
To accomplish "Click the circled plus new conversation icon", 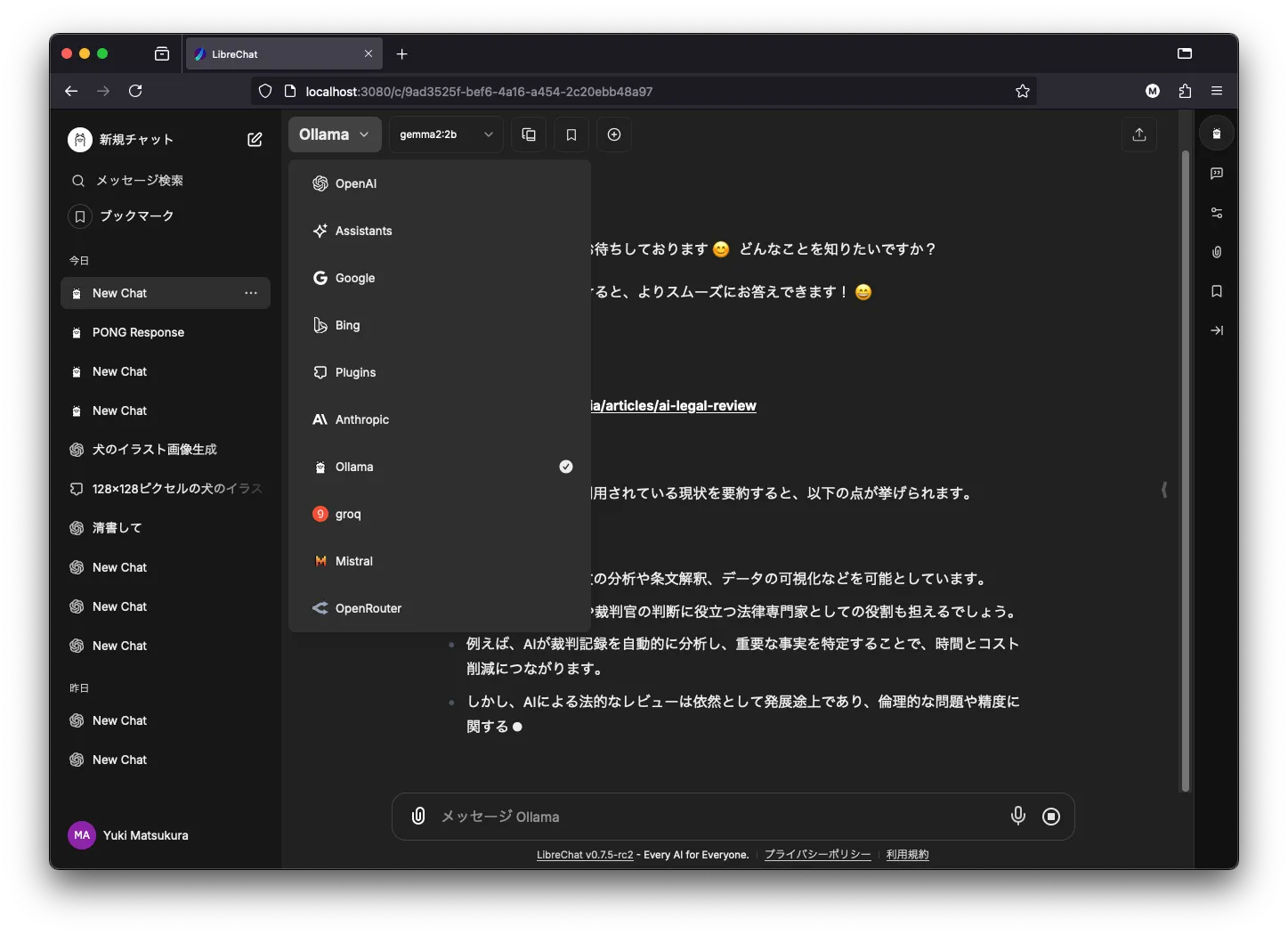I will (614, 134).
